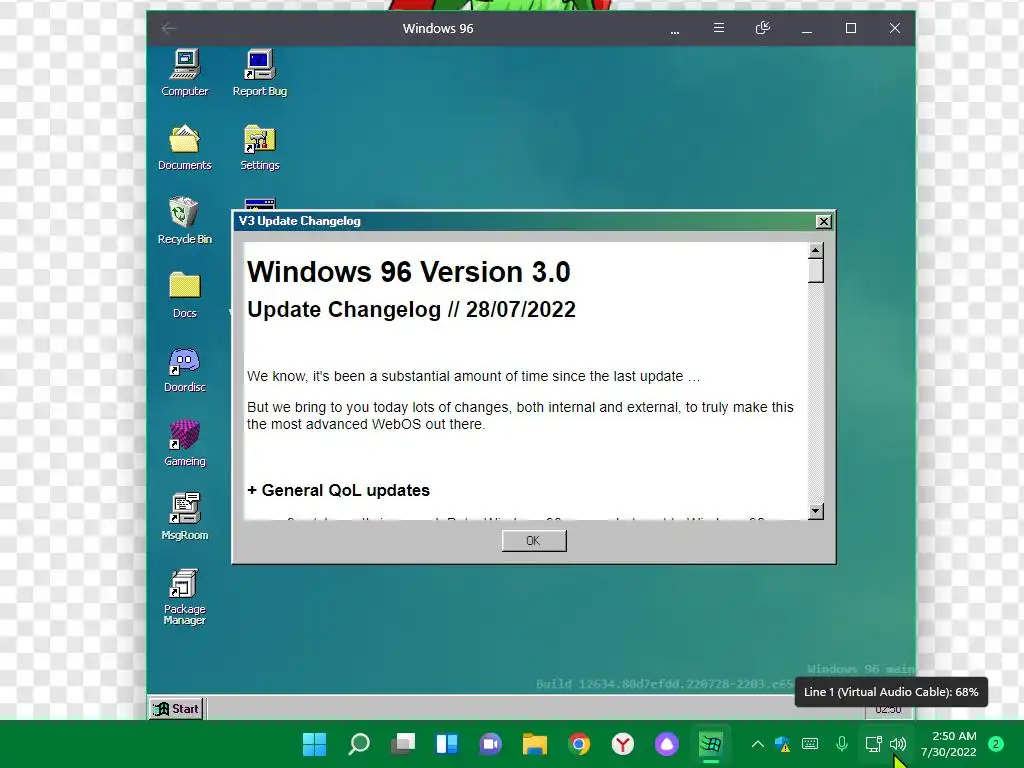Go back with the app's back arrow
This screenshot has width=1024, height=768.
169,28
